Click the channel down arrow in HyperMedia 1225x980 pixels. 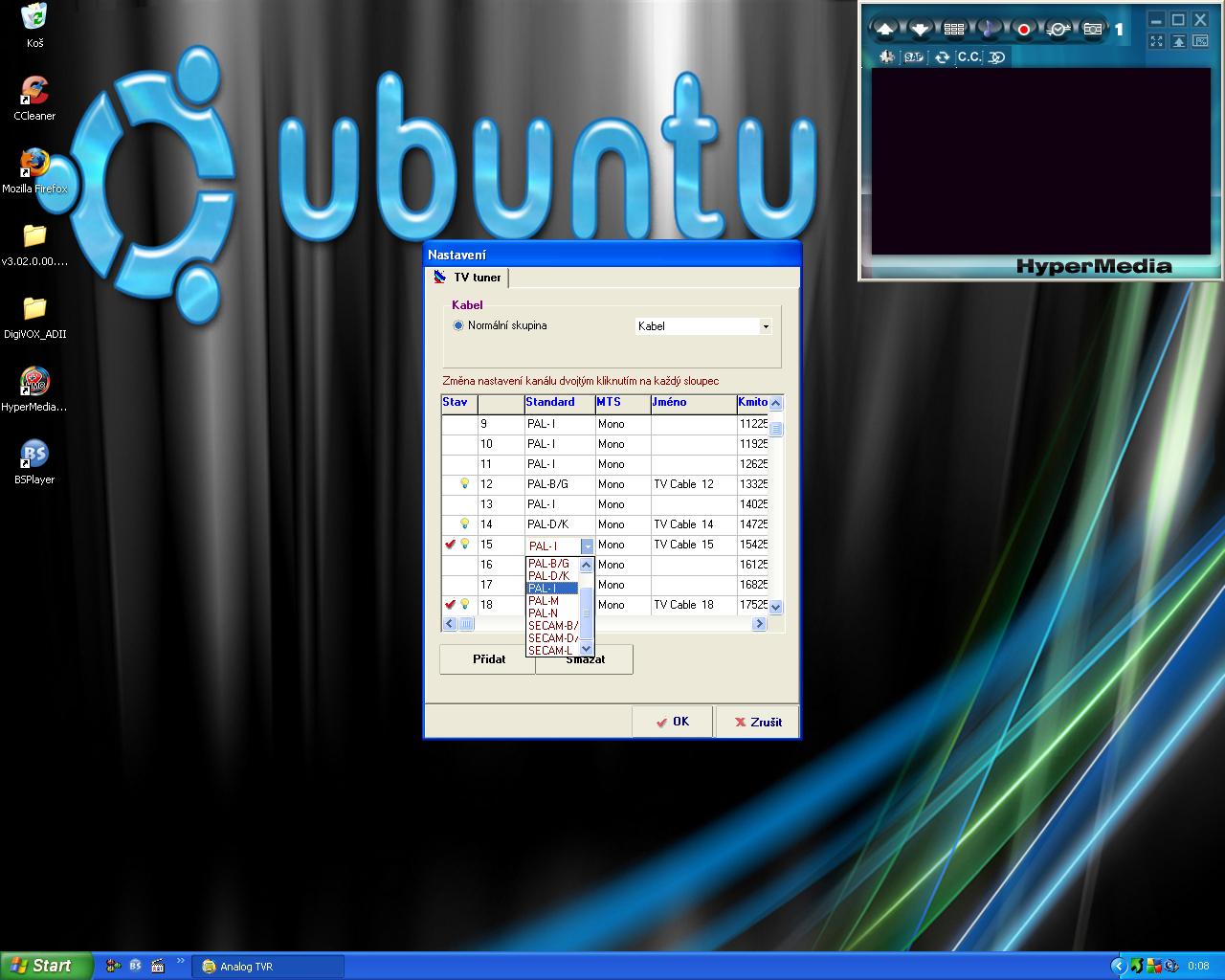tap(920, 30)
